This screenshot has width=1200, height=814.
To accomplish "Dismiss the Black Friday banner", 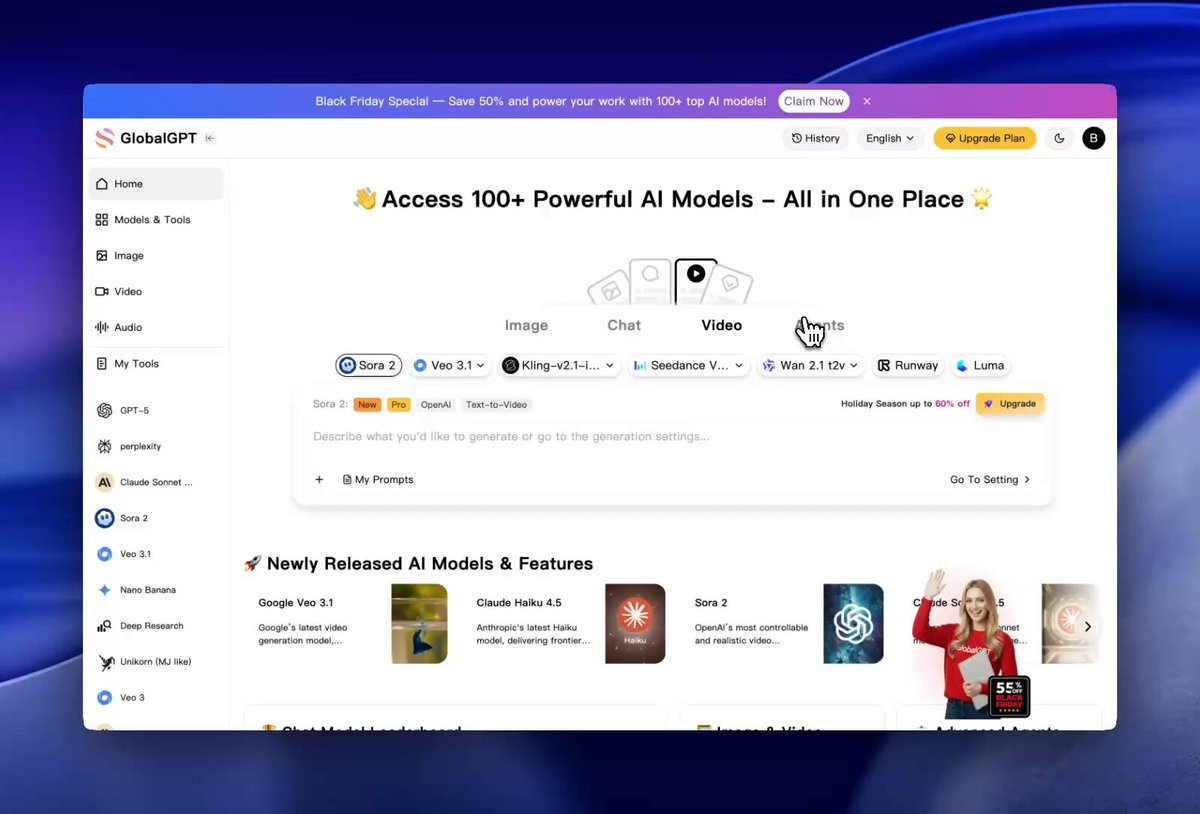I will click(867, 101).
